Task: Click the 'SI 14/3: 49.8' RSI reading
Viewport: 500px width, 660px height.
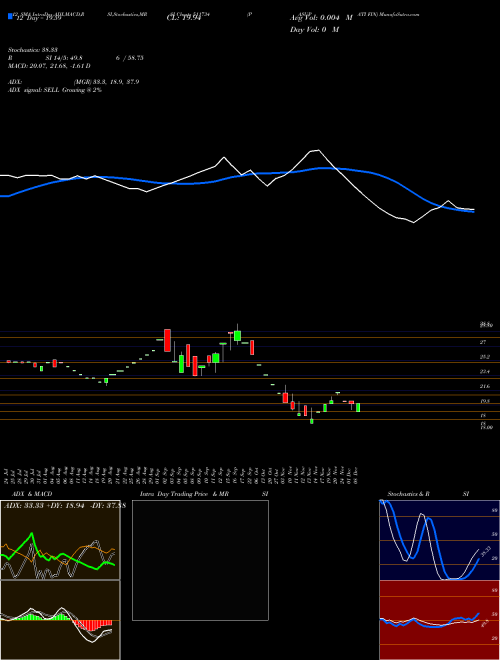Action: [64, 58]
